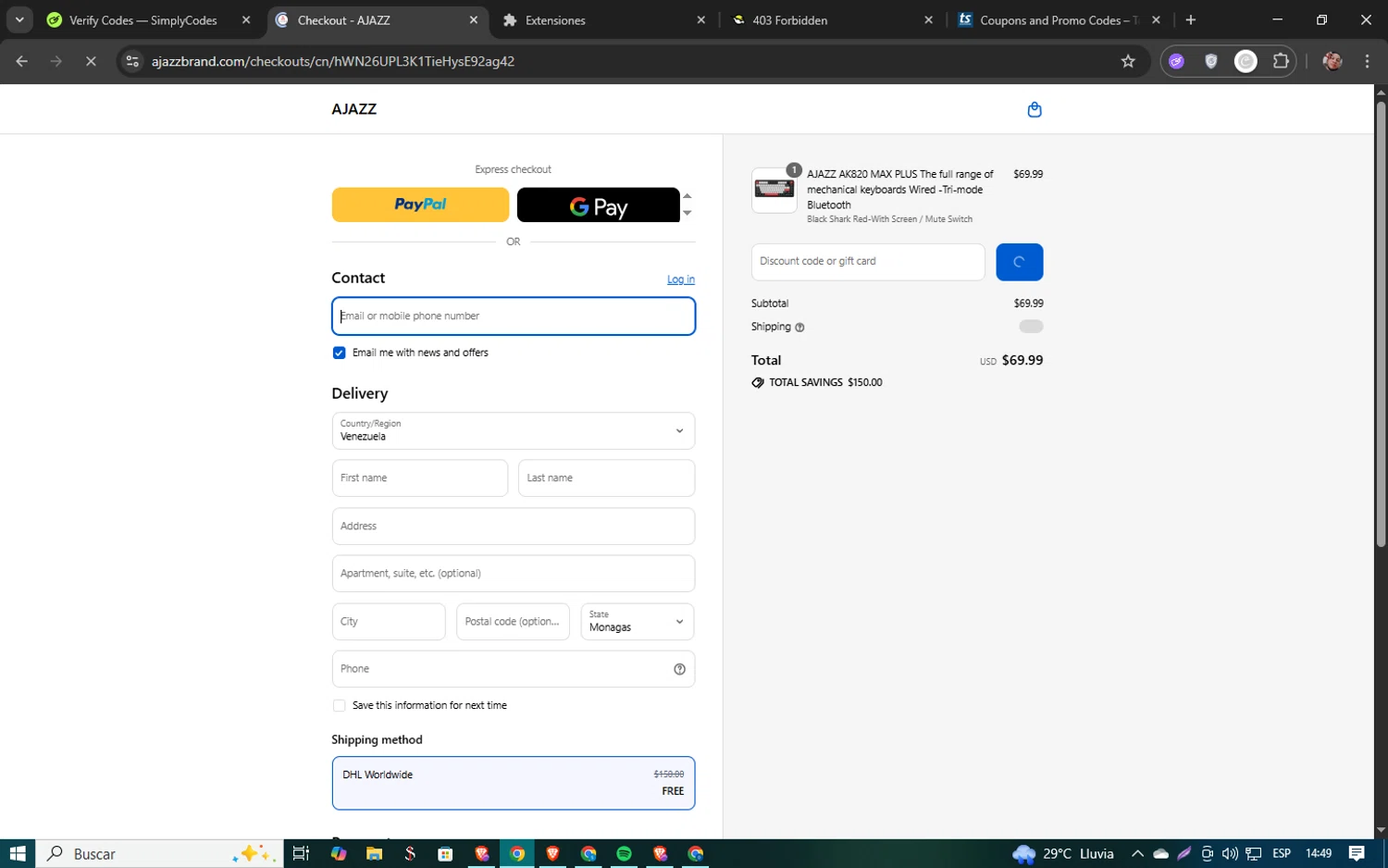Click the Postal code field
Viewport: 1388px width, 868px height.
tap(513, 622)
